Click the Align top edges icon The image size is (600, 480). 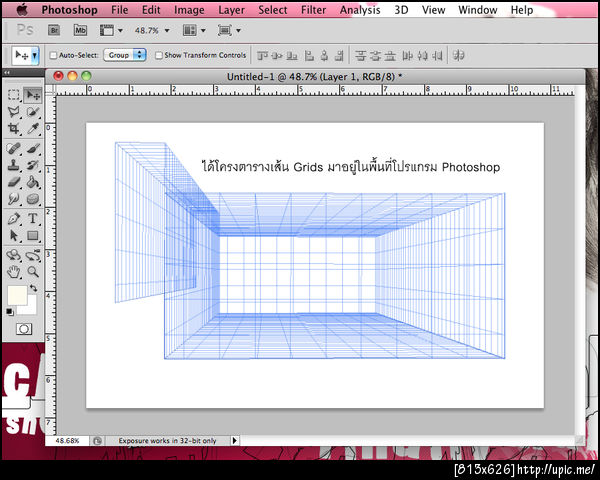point(262,56)
